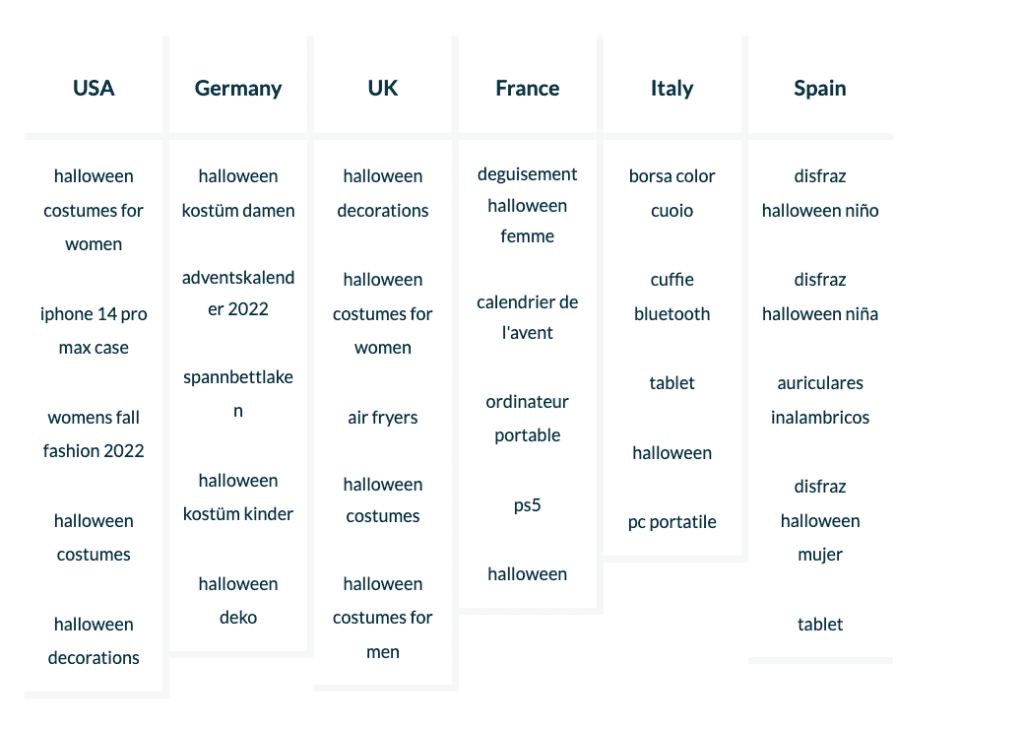
Task: Click "air fryers" in UK column
Action: [x=383, y=418]
